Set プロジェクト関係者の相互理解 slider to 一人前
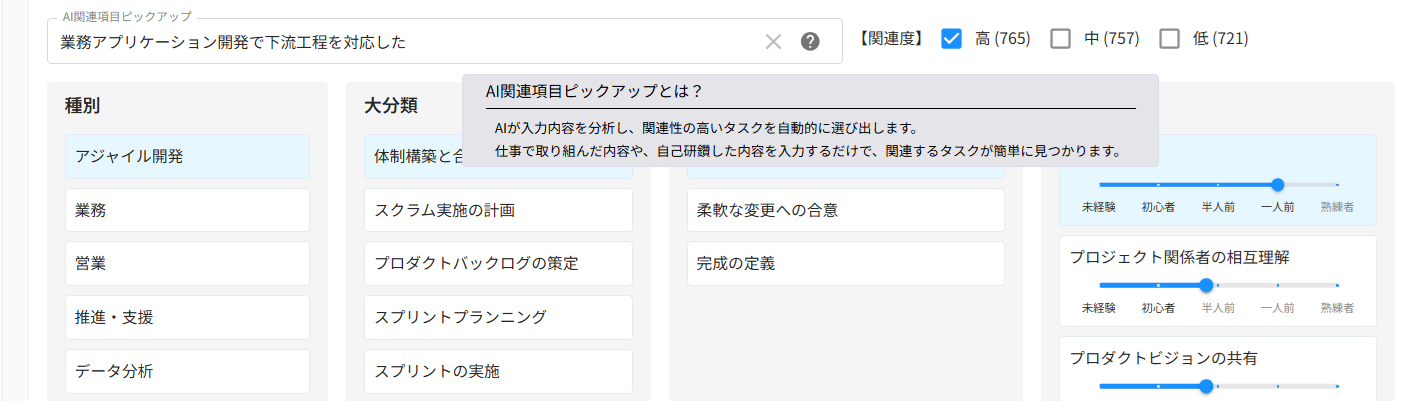 (x=1277, y=285)
